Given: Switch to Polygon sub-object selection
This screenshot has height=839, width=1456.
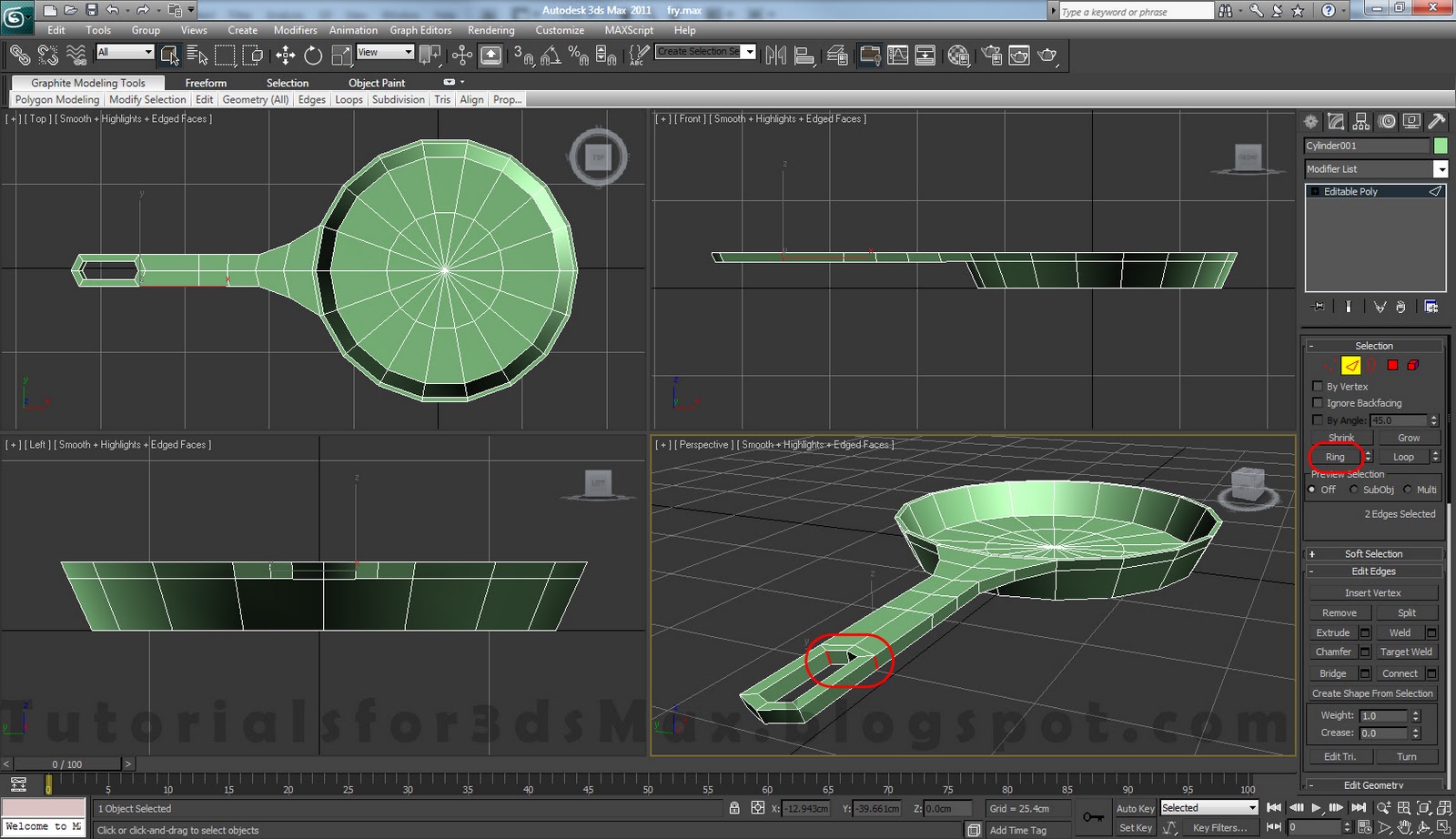Looking at the screenshot, I should (x=1392, y=365).
